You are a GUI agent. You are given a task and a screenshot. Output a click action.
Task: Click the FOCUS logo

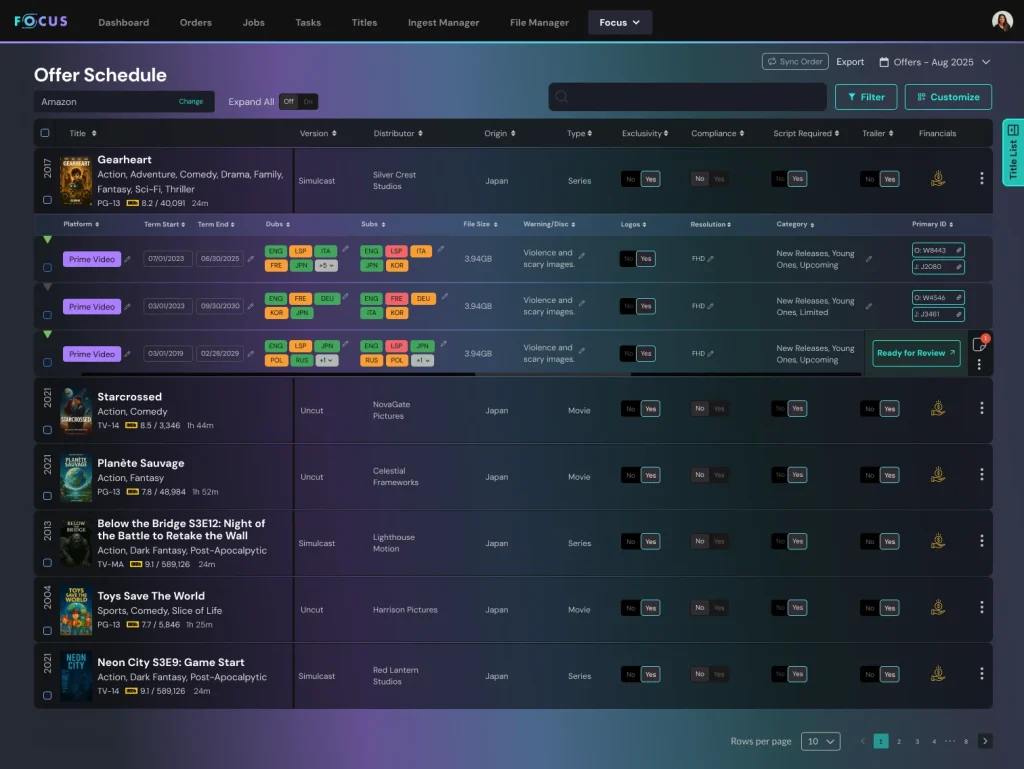coord(41,22)
